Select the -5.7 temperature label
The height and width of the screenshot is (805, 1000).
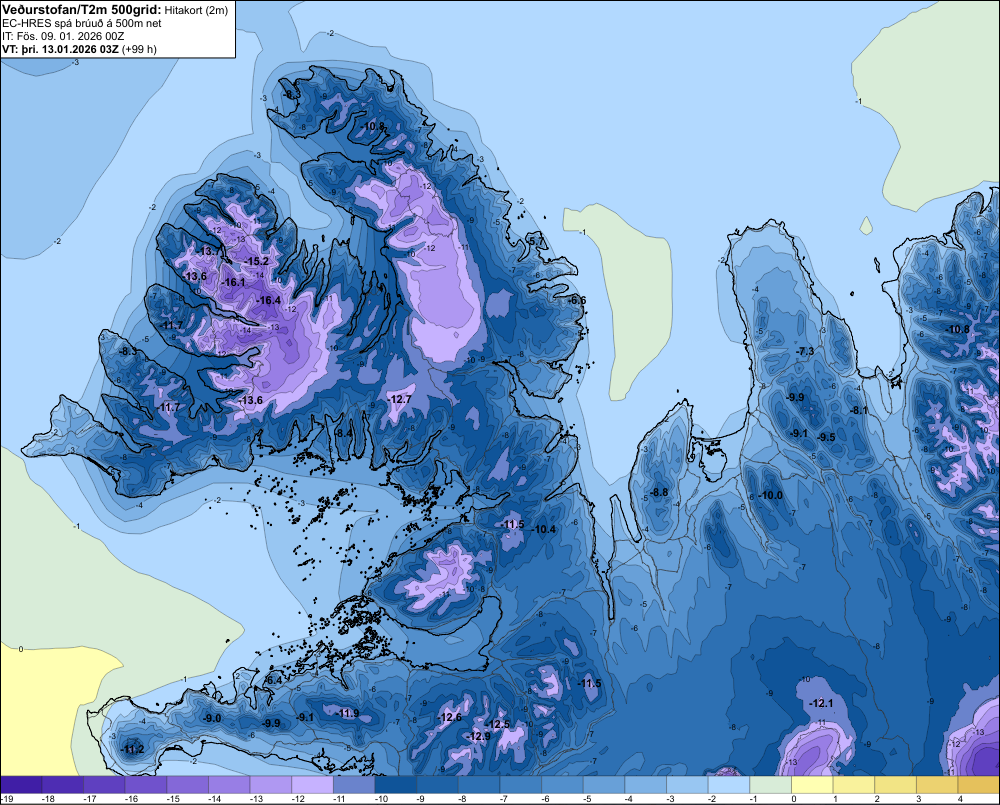tap(536, 240)
